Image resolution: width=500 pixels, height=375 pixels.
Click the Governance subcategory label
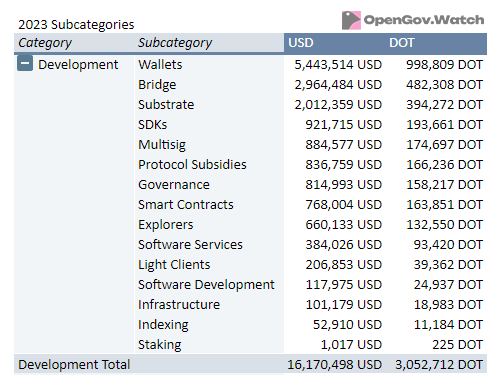(x=174, y=185)
